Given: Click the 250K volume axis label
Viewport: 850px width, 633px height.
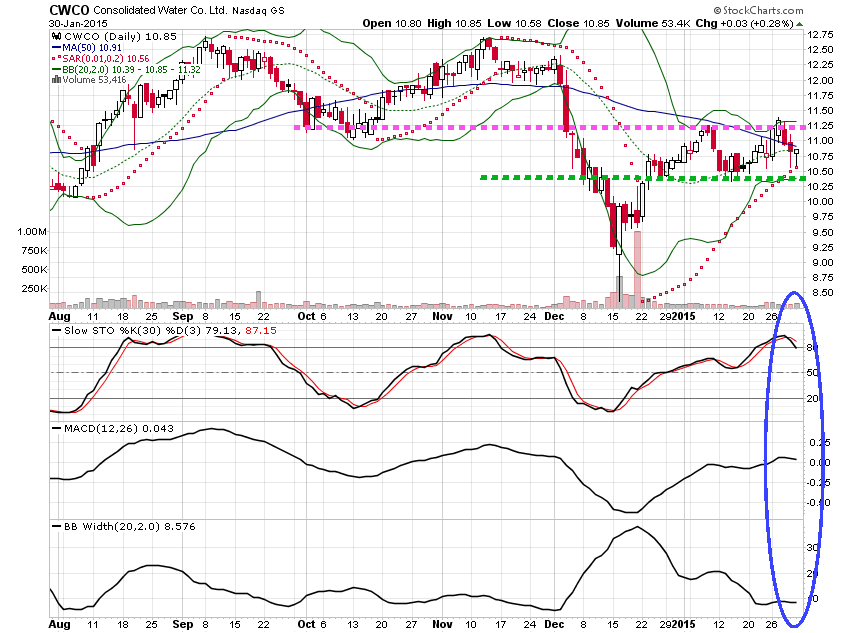Looking at the screenshot, I should tap(35, 288).
